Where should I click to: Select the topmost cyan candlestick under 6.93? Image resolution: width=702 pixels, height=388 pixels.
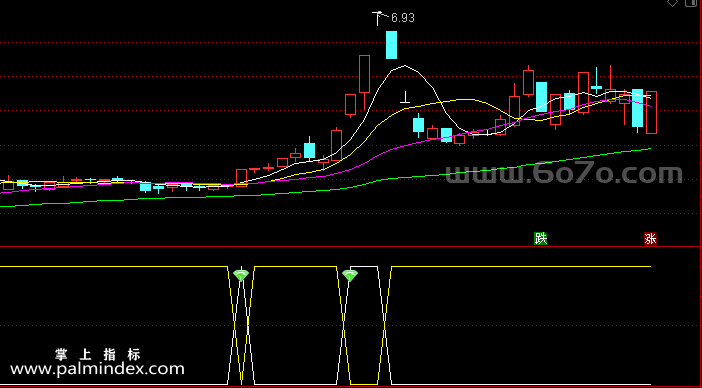click(391, 45)
